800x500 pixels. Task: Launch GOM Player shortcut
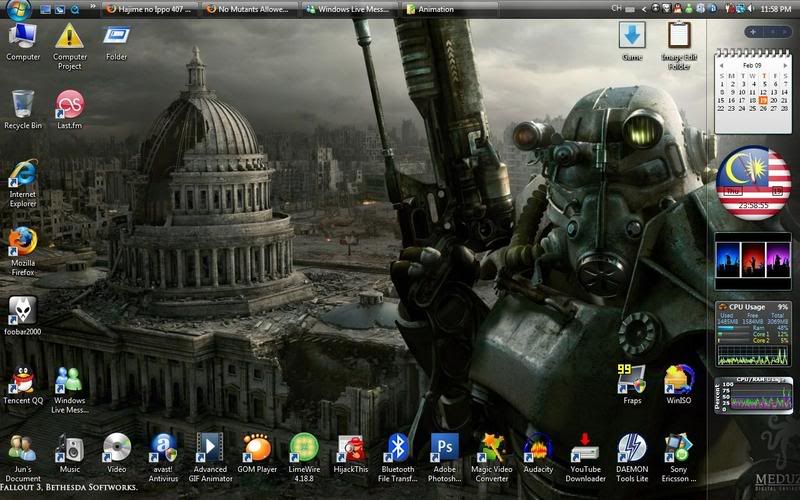click(257, 453)
